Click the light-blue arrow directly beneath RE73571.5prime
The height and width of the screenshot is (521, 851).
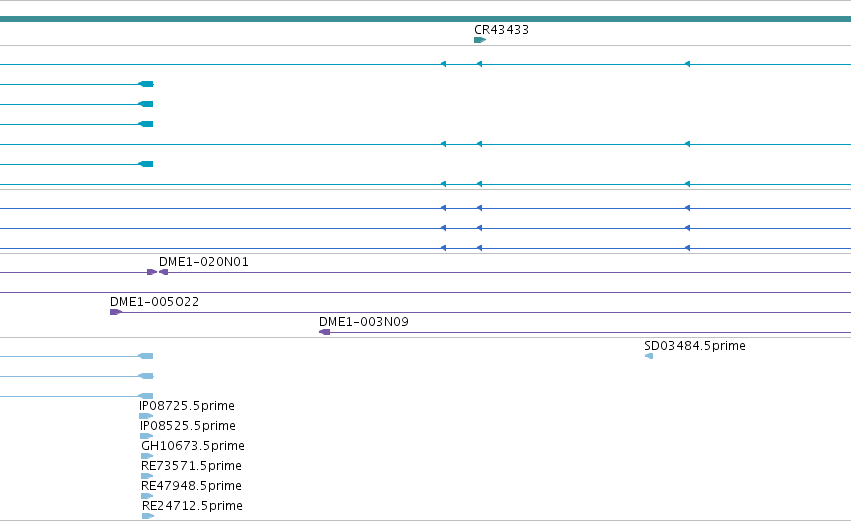pyautogui.click(x=147, y=476)
